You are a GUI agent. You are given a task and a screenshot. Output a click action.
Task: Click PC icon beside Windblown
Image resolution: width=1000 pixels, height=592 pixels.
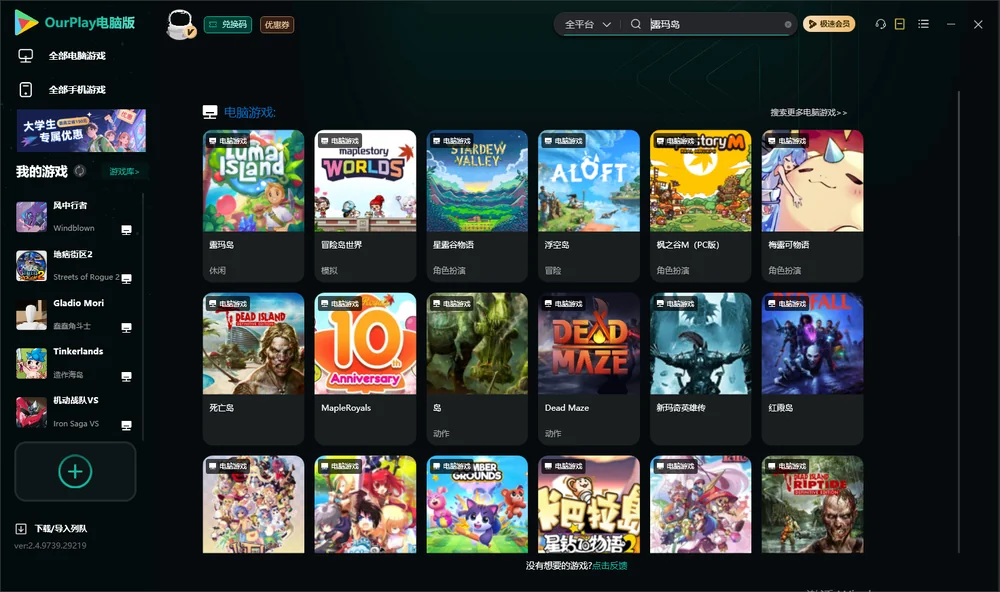(x=126, y=230)
